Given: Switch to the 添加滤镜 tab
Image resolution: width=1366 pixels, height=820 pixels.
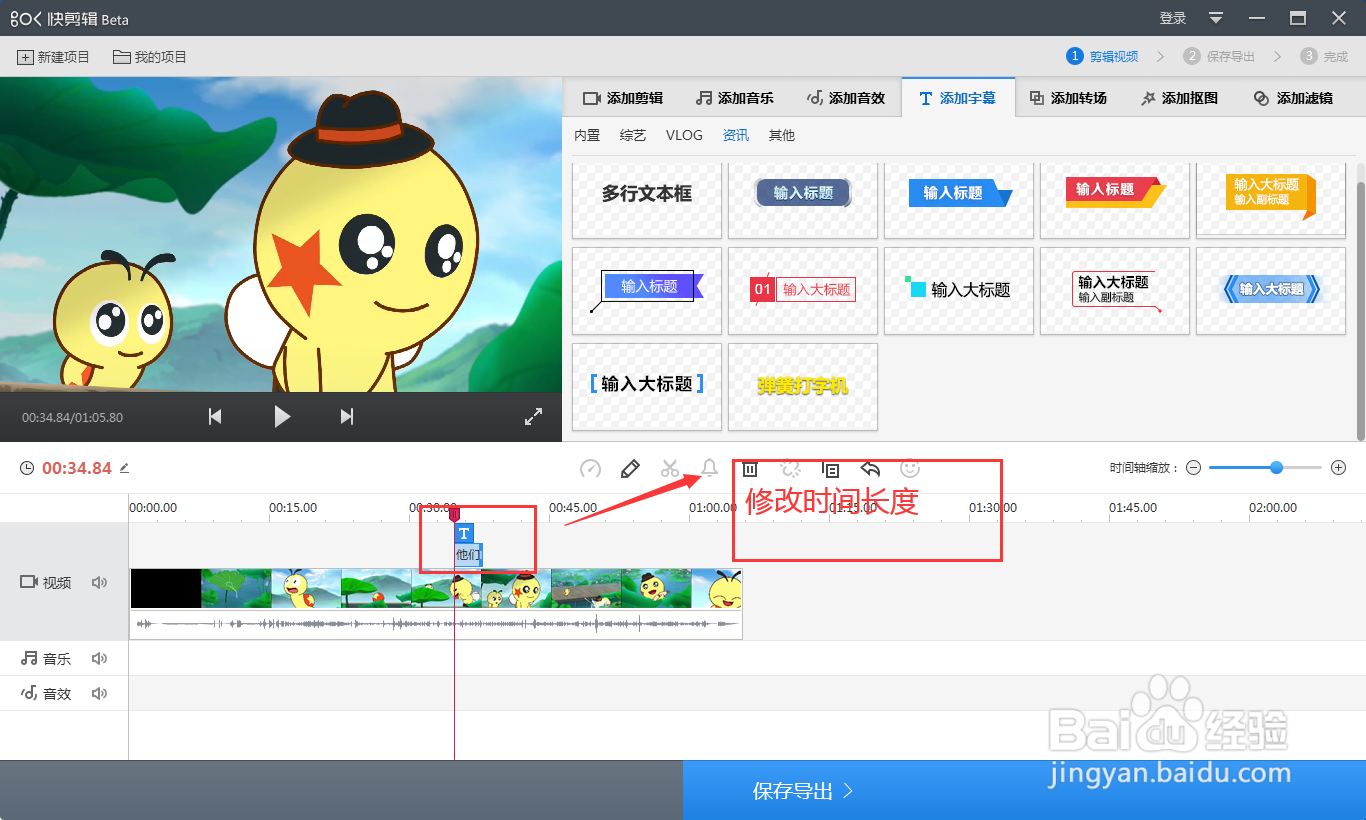Looking at the screenshot, I should click(x=1293, y=98).
